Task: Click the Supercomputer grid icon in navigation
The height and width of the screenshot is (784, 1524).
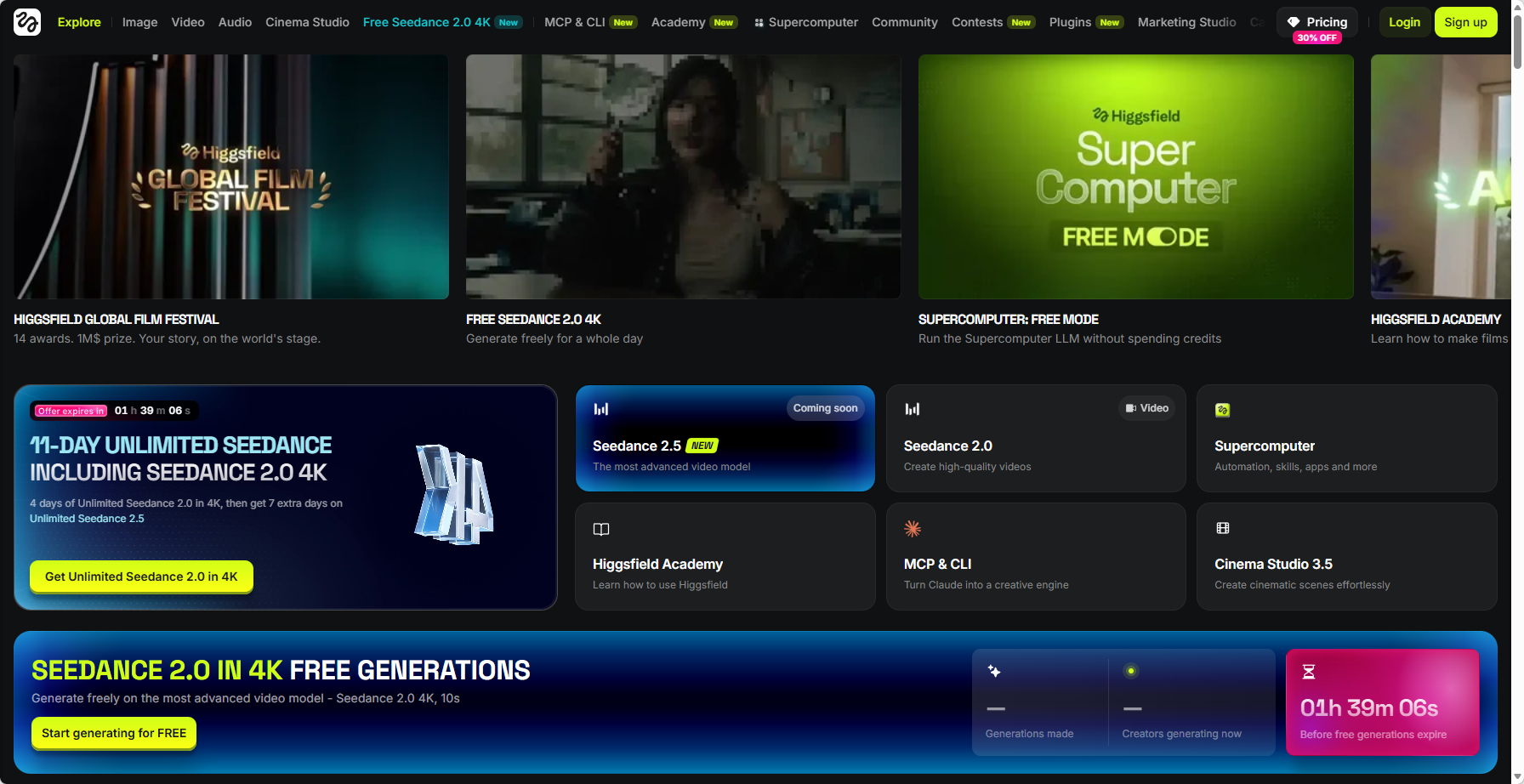Action: pos(759,23)
